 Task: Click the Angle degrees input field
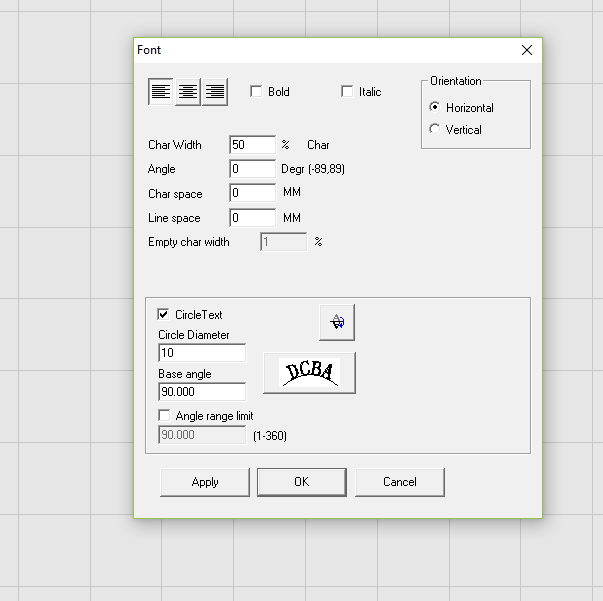coord(252,169)
